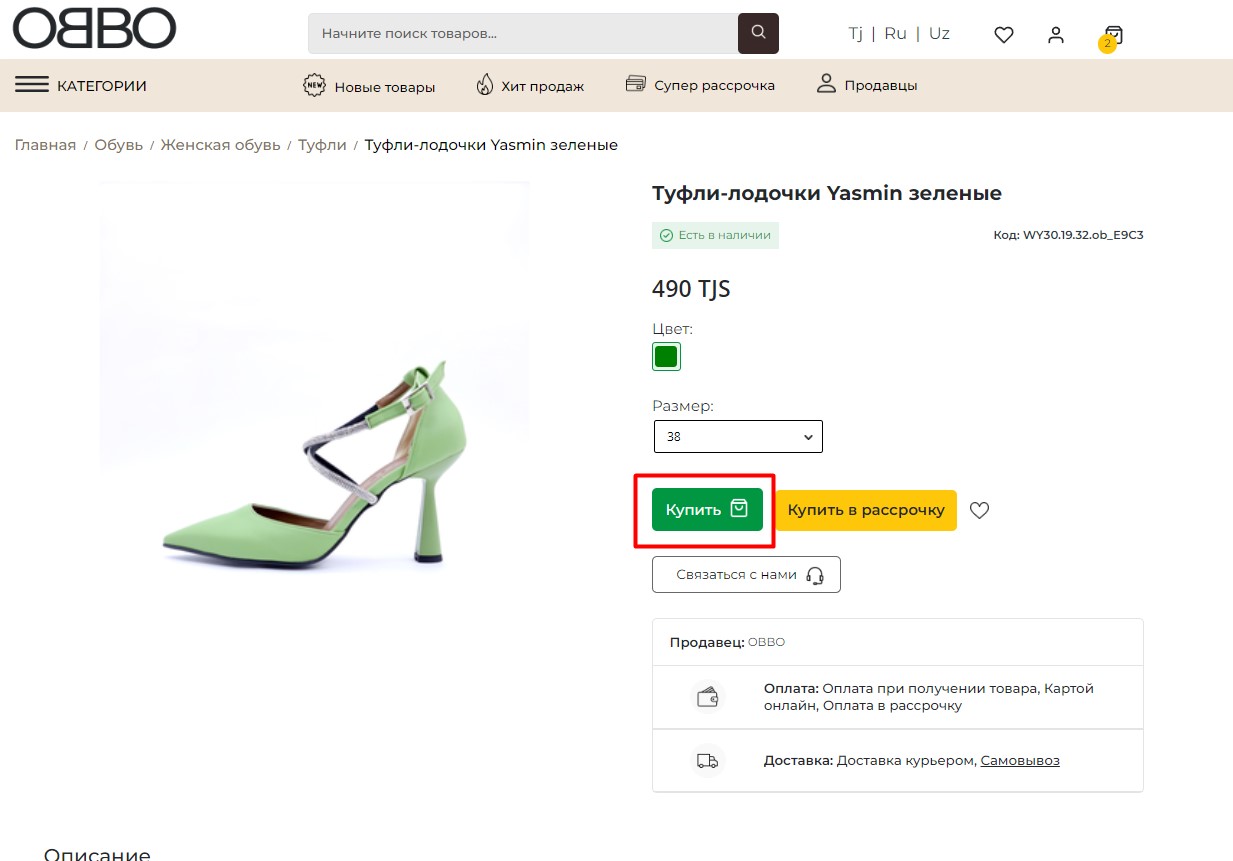
Task: Open Супер рассрочка page
Action: (x=700, y=85)
